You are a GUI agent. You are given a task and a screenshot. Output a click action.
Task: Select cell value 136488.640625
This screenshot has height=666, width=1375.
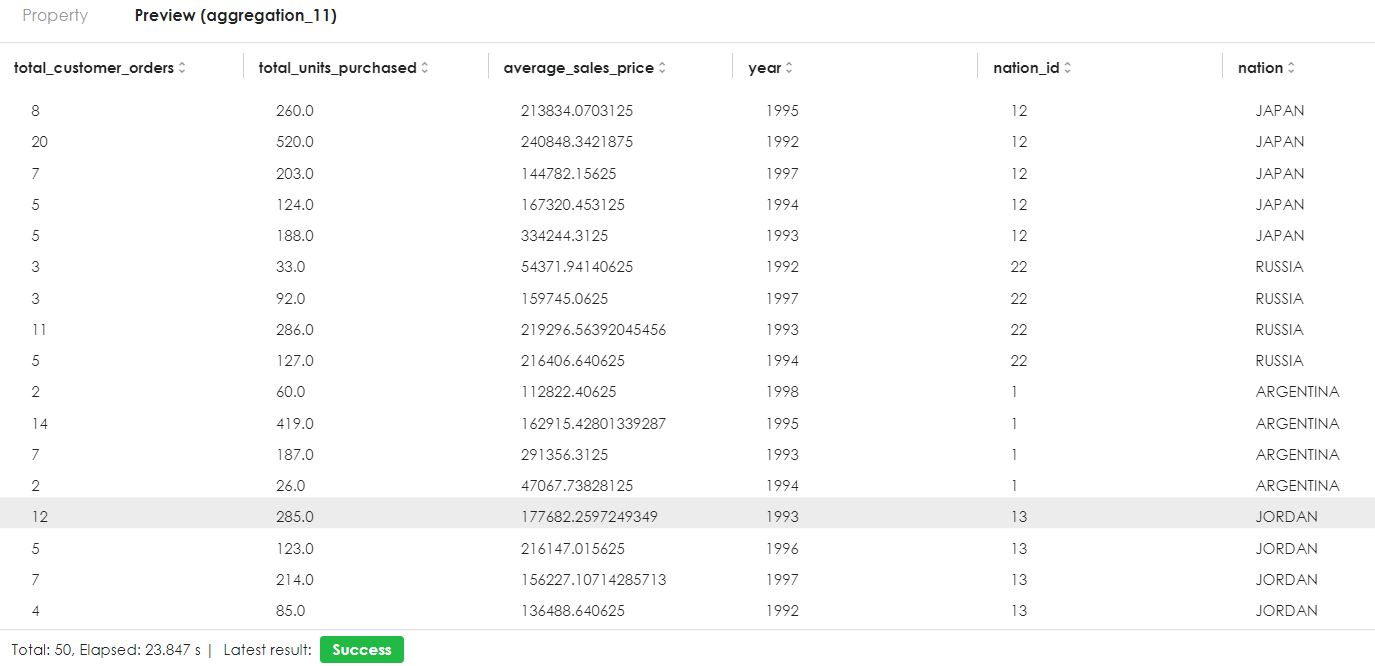pos(573,611)
